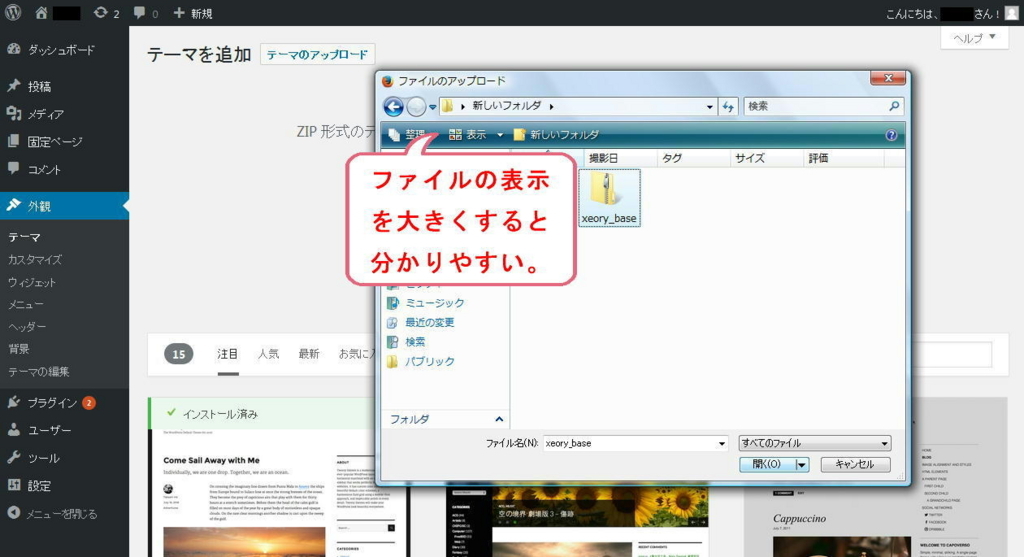Click 新しいフォルダ in the address path

pos(507,106)
